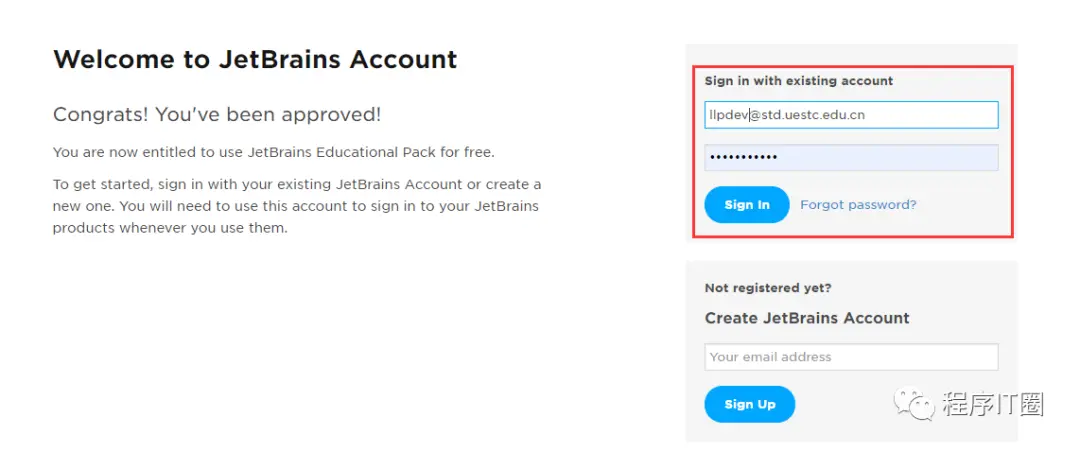Click the 'new one. You will need' line

[295, 206]
